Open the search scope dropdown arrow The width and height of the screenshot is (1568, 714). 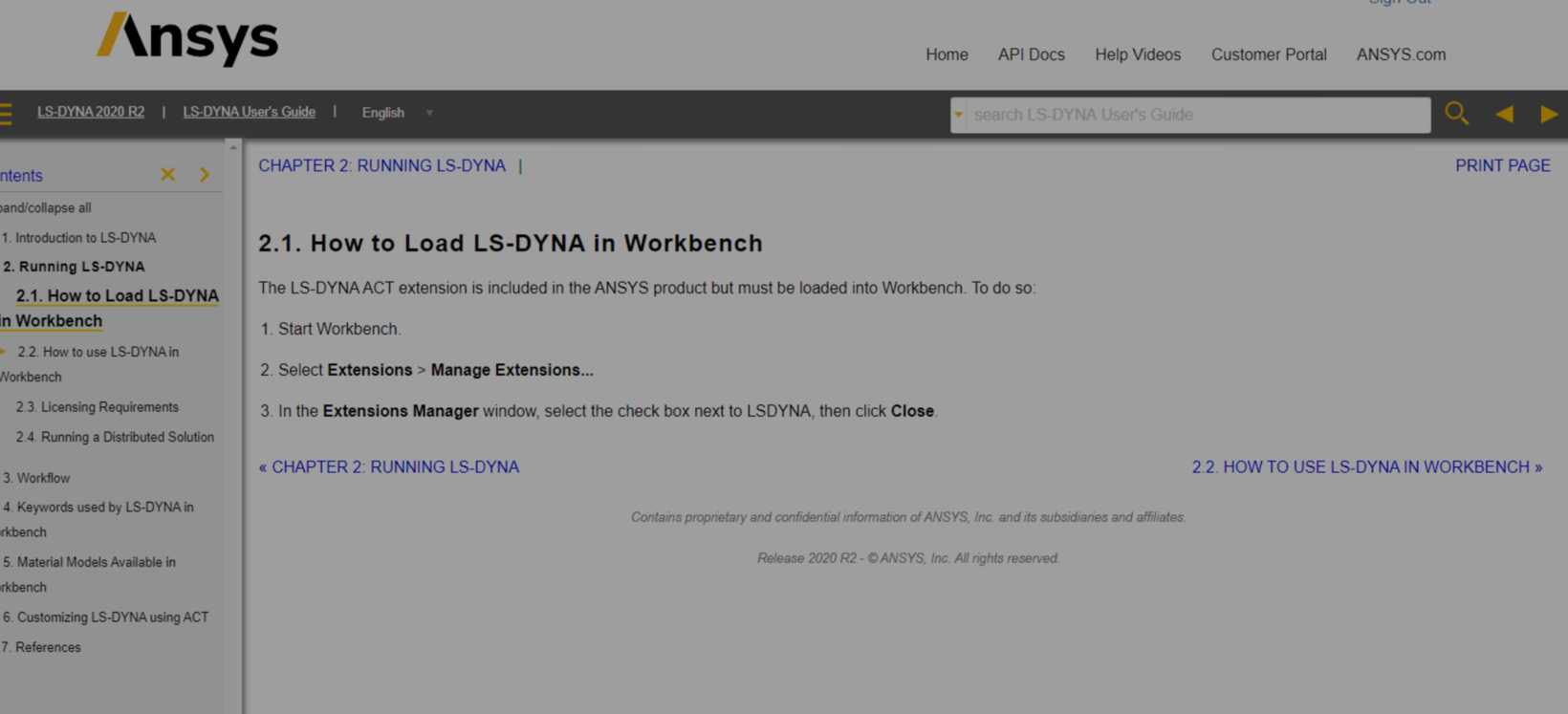(x=958, y=115)
